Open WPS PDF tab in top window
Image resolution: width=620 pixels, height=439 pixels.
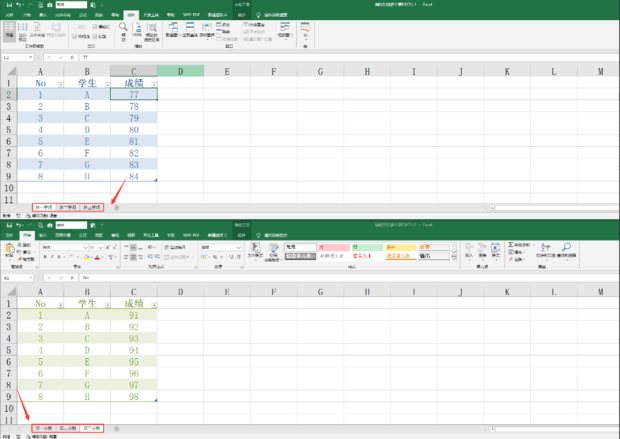point(191,15)
